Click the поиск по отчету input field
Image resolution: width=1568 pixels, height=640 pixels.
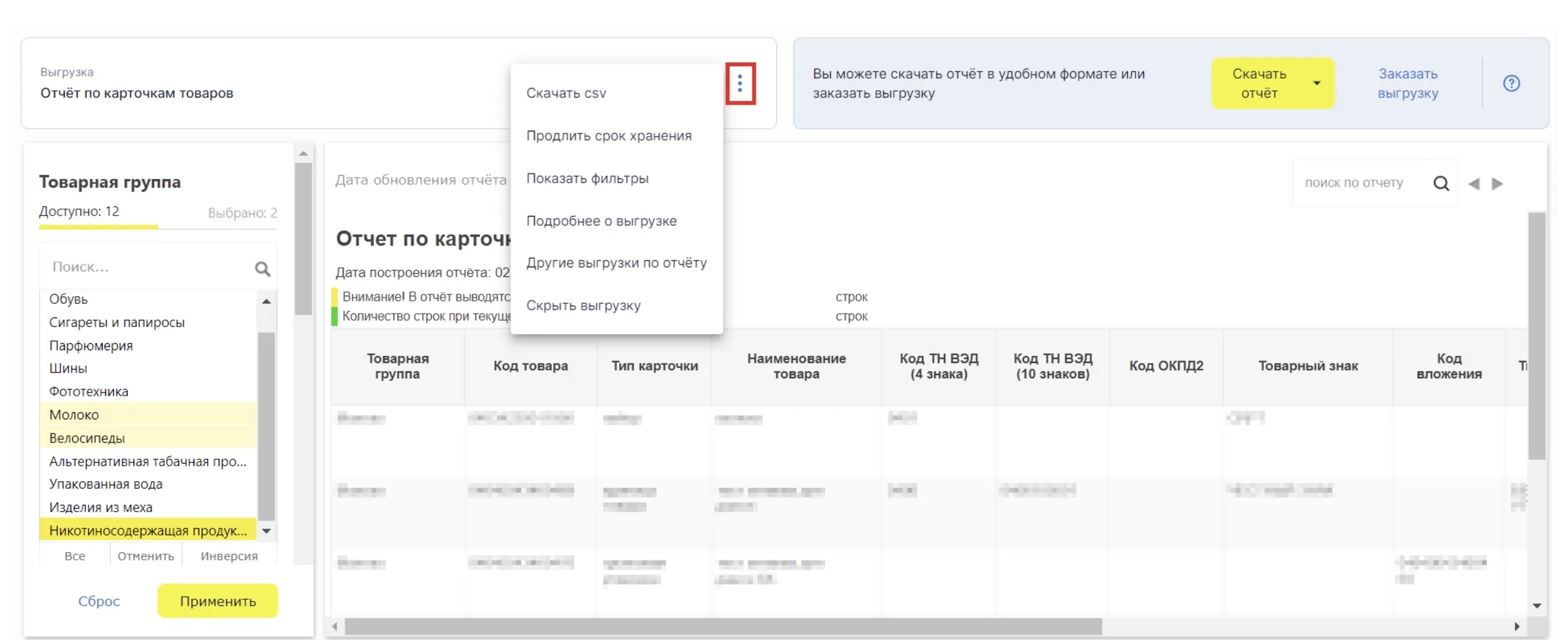pos(1359,183)
